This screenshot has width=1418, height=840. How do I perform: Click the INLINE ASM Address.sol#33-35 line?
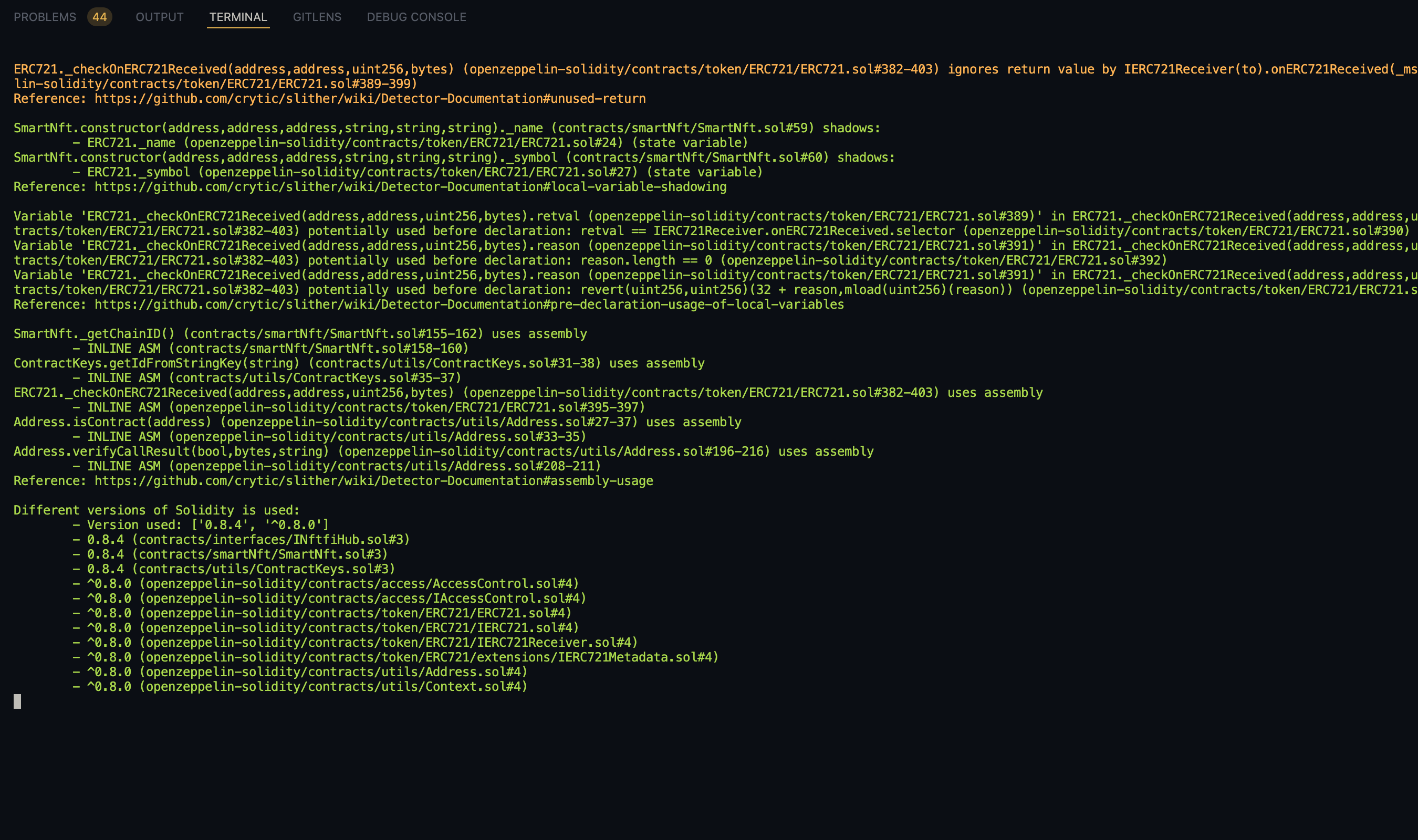coord(329,437)
